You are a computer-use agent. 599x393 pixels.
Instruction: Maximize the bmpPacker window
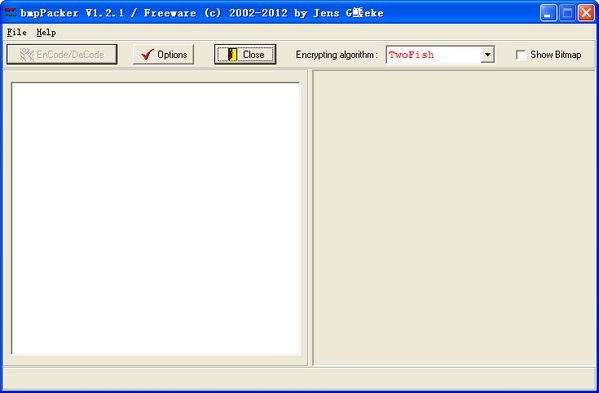(x=567, y=13)
